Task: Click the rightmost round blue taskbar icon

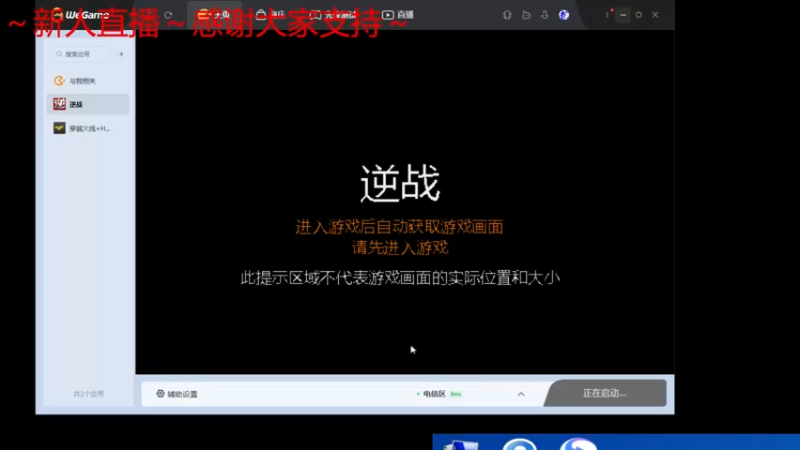Action: pos(579,444)
